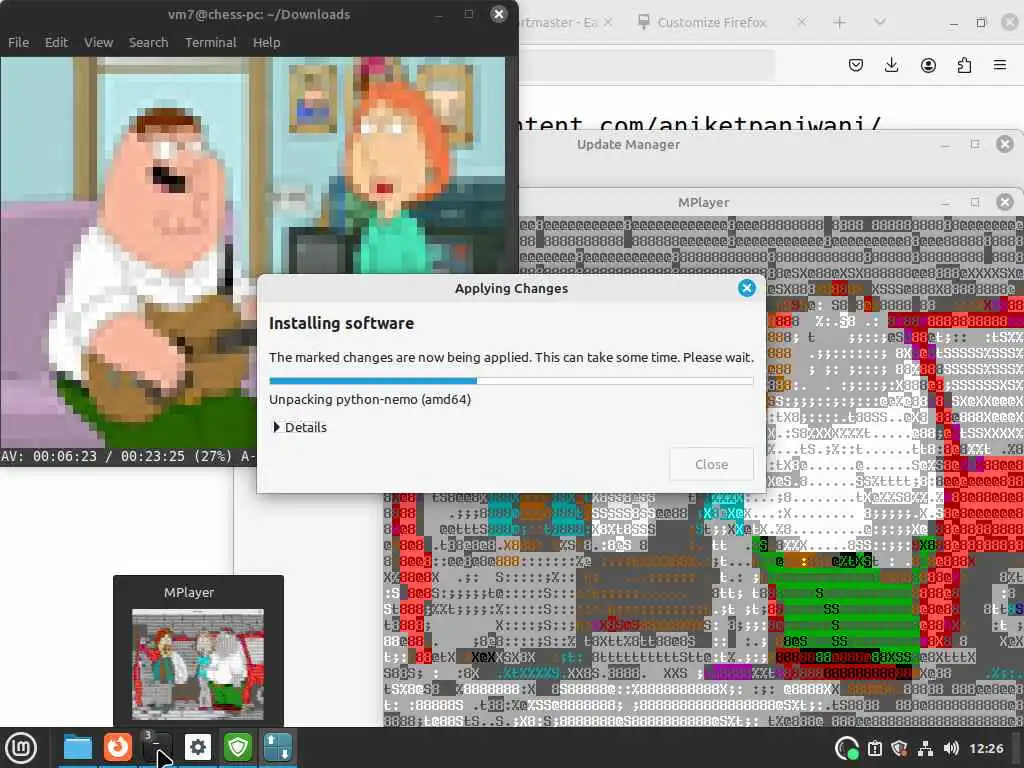1024x768 pixels.
Task: Open the volume control tray icon
Action: point(951,748)
